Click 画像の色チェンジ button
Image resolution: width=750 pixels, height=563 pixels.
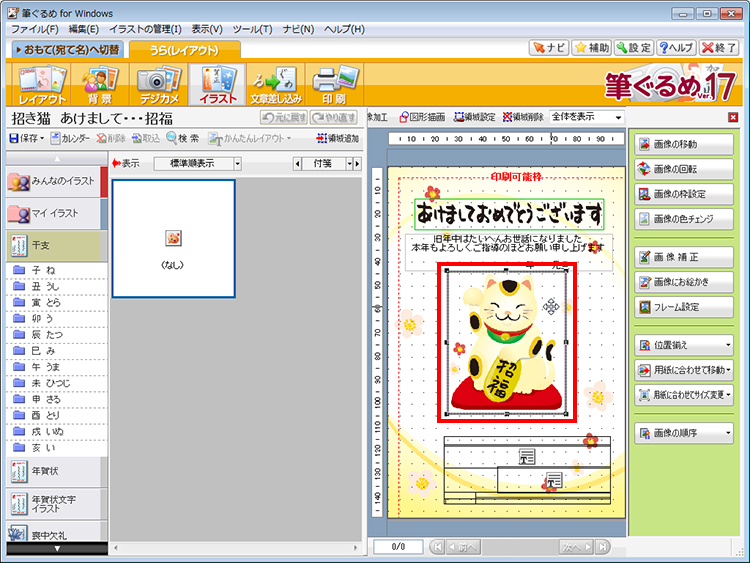[684, 219]
